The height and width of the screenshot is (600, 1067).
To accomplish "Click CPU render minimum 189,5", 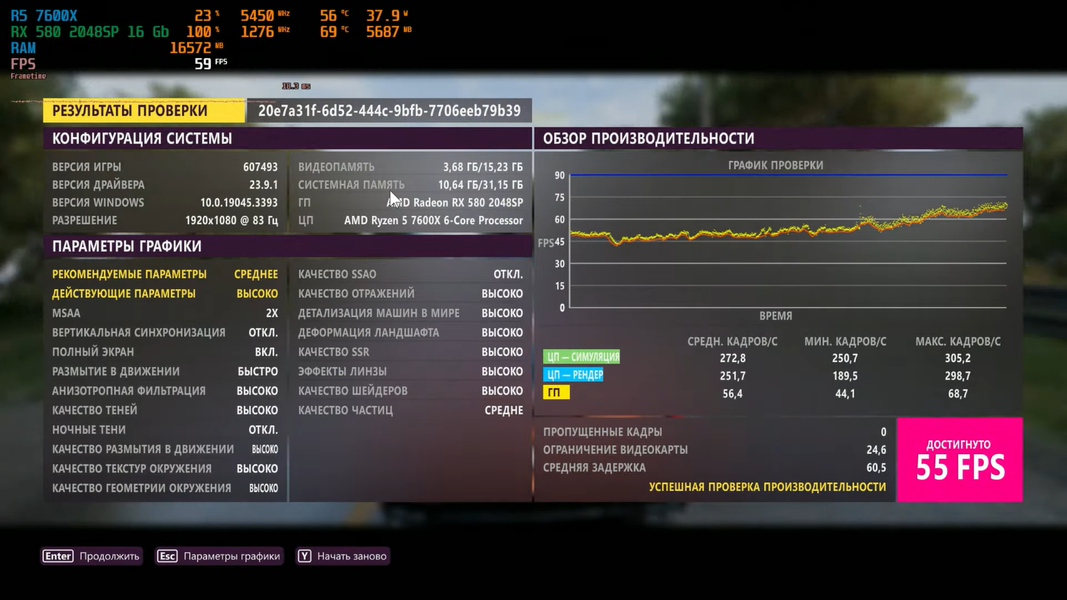I will click(x=844, y=376).
